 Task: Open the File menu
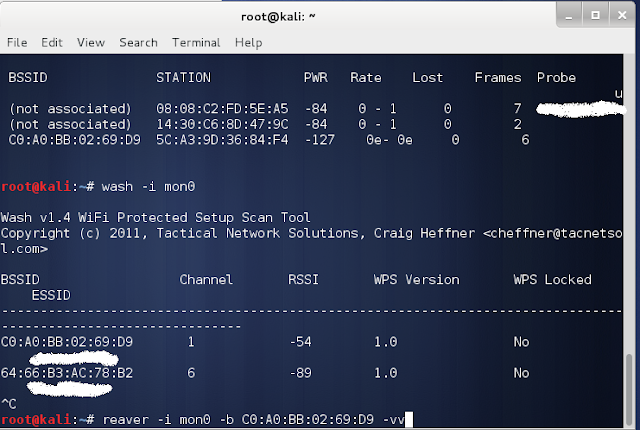coord(17,42)
